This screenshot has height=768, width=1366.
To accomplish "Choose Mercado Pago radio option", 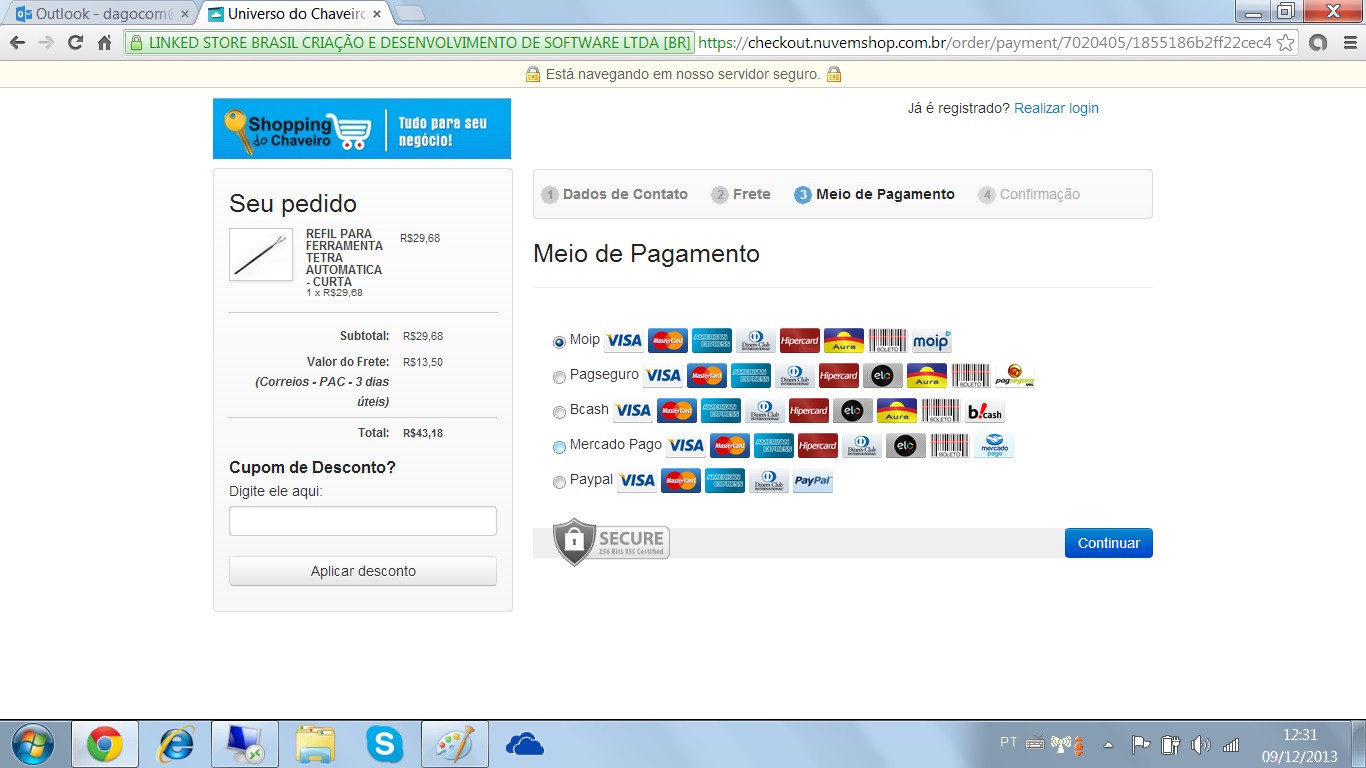I will (559, 447).
